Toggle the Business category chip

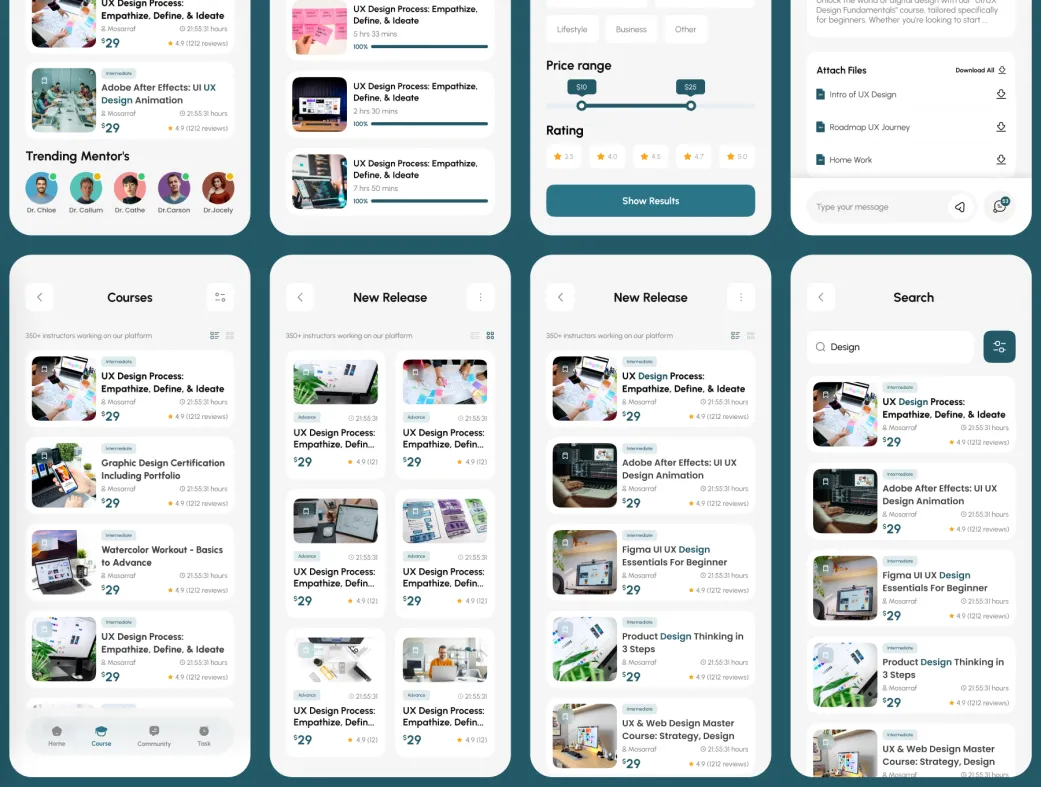(631, 30)
